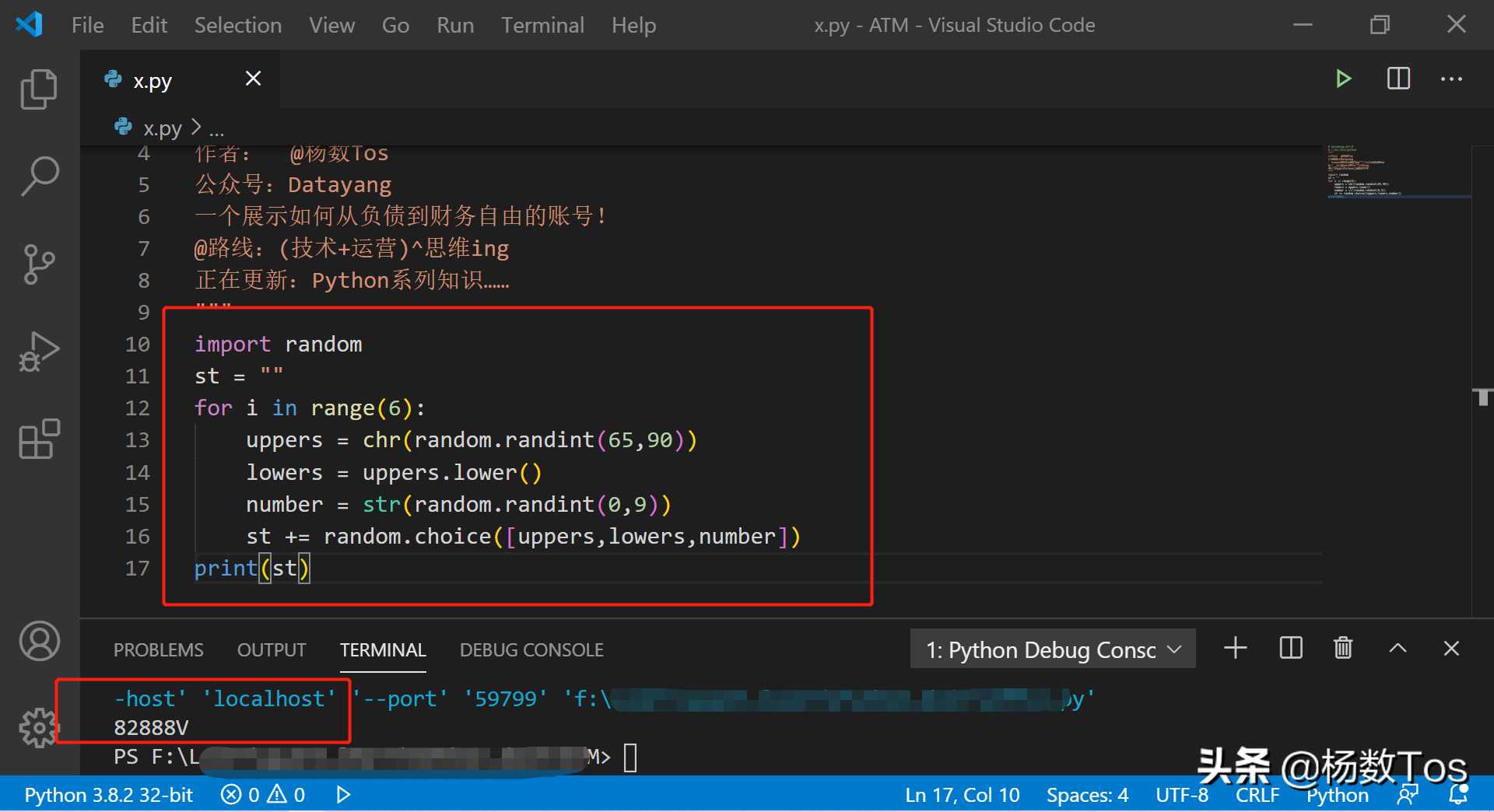Image resolution: width=1494 pixels, height=812 pixels.
Task: Close the x.py editor tab
Action: (x=253, y=79)
